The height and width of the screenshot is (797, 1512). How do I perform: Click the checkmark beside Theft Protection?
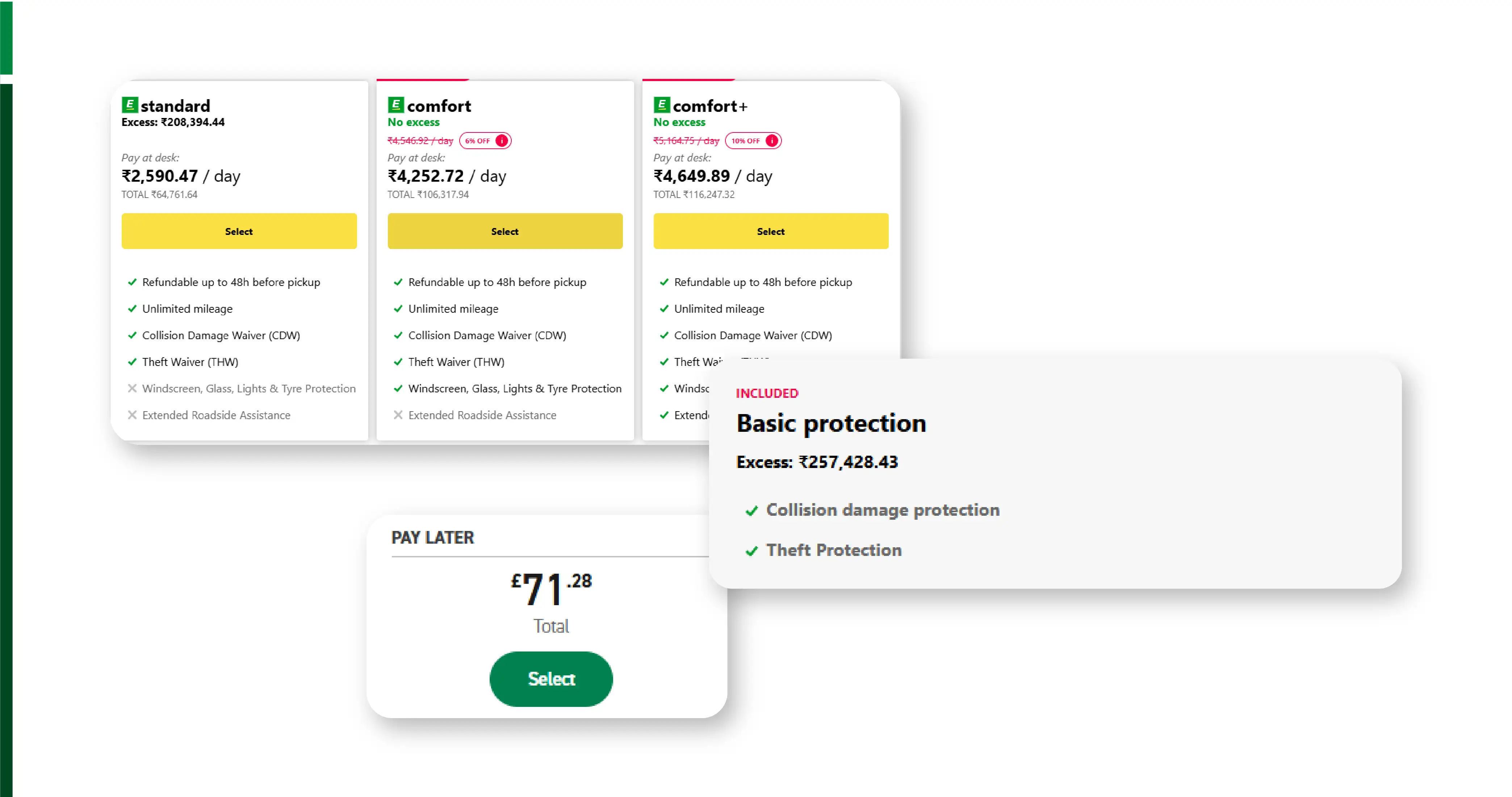[751, 551]
